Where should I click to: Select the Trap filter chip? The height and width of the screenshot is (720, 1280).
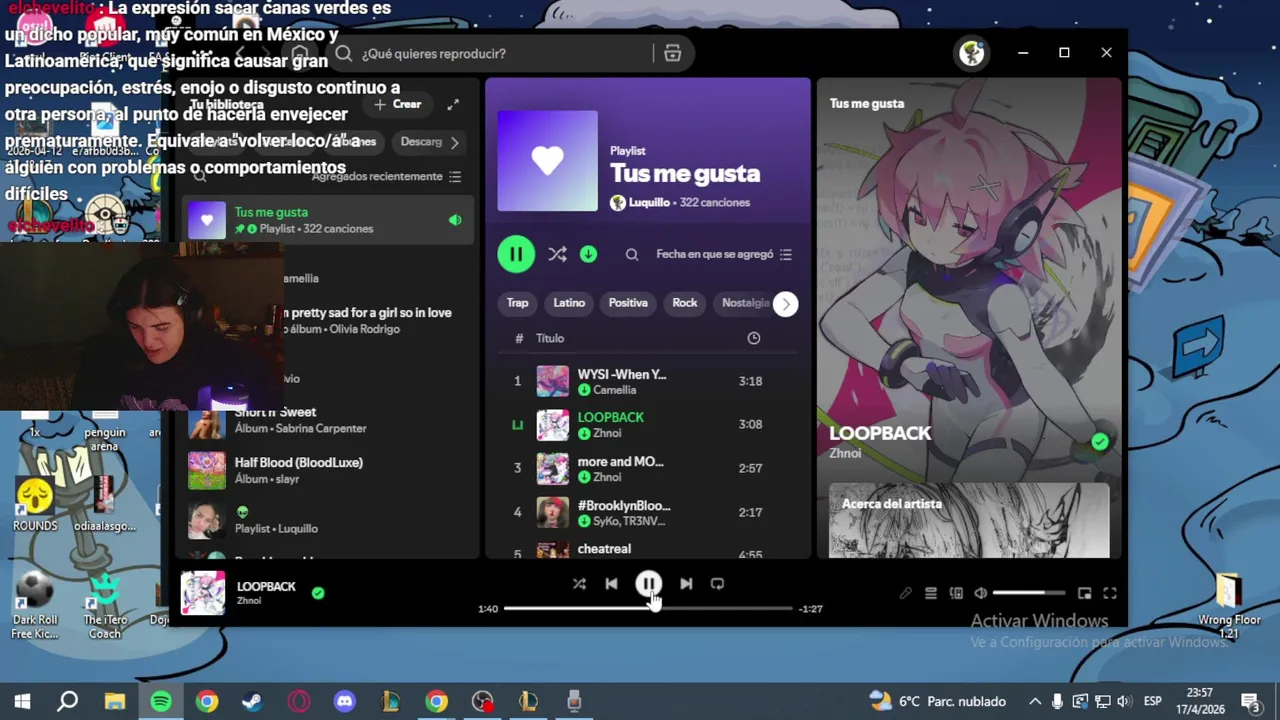click(517, 303)
